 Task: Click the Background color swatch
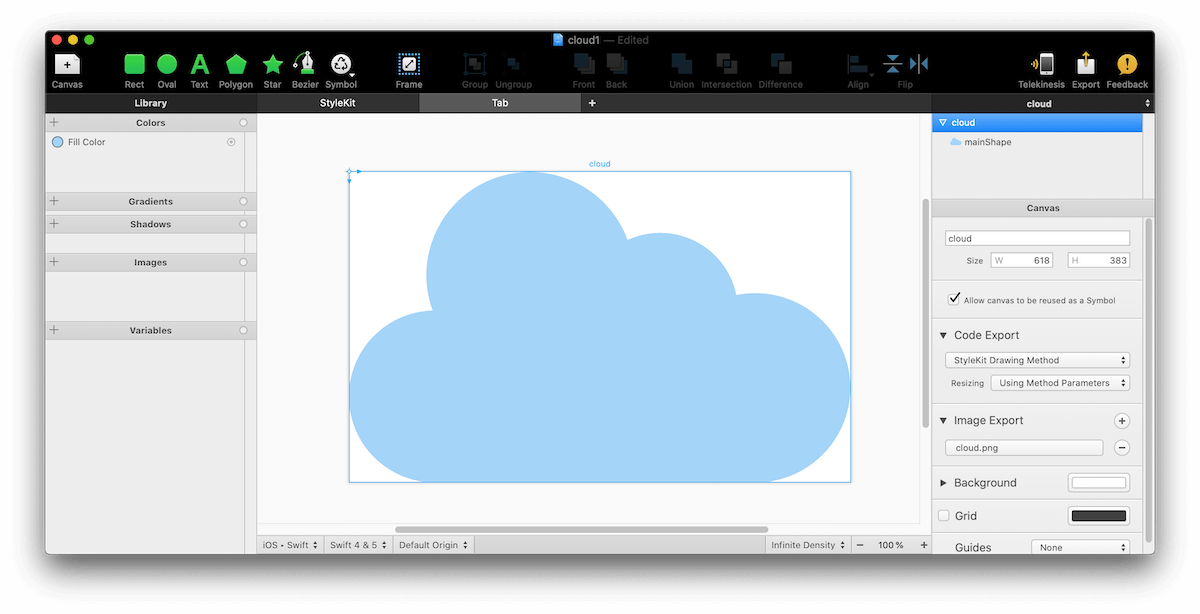1098,483
